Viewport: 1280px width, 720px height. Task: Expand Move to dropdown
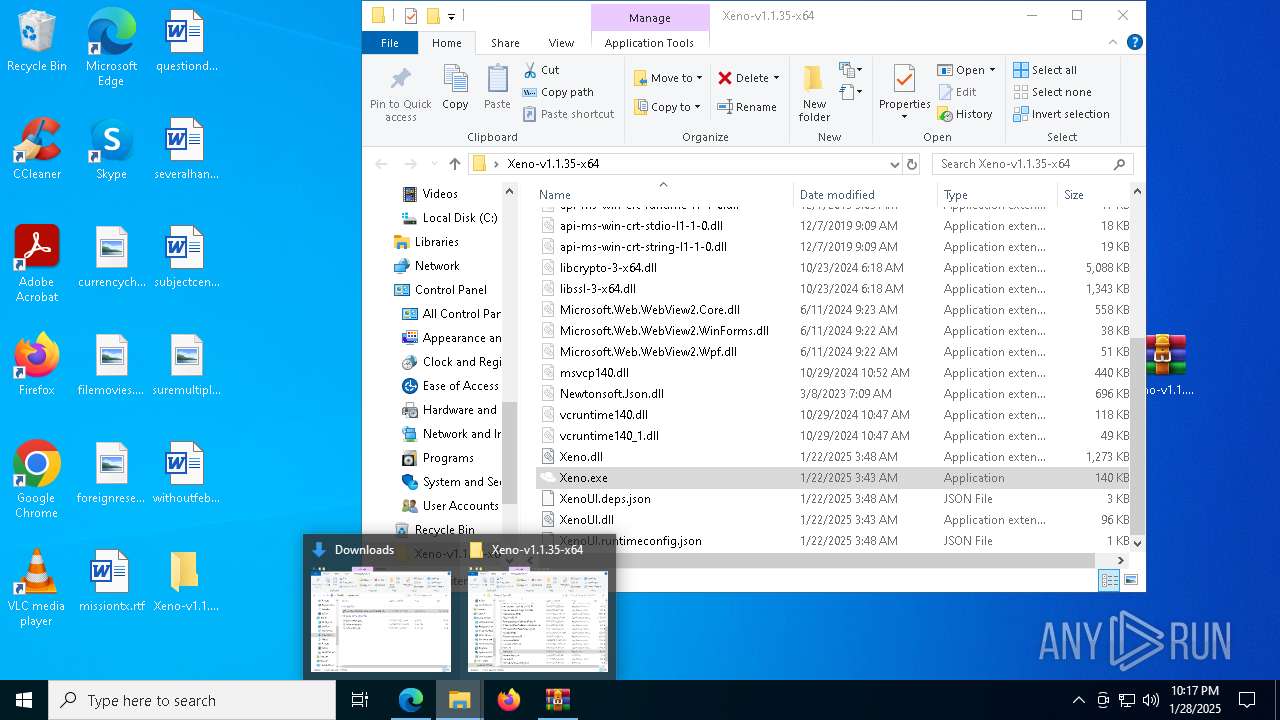699,78
